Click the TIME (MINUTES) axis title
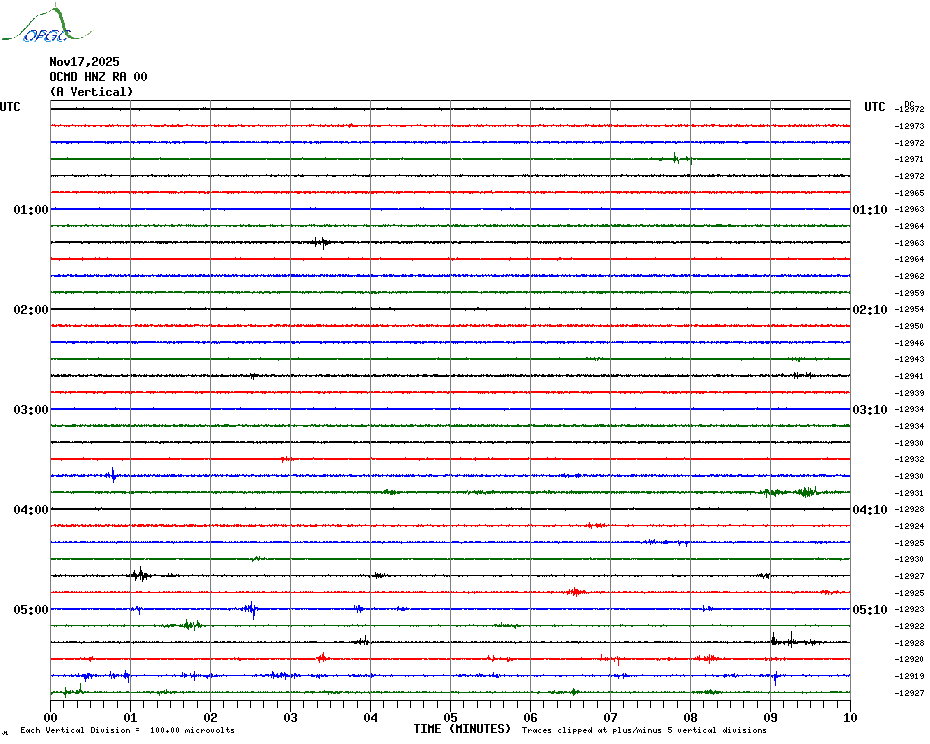 coord(462,729)
